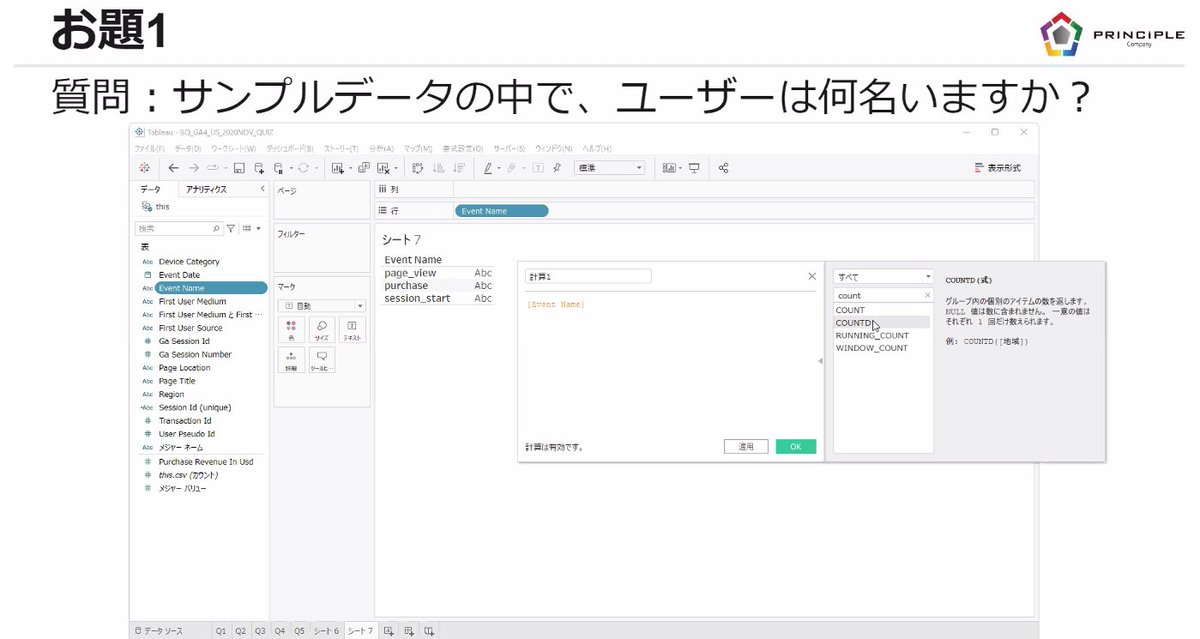Screen dimensions: 1200x639
Task: Click the Refresh data source icon
Action: click(303, 168)
